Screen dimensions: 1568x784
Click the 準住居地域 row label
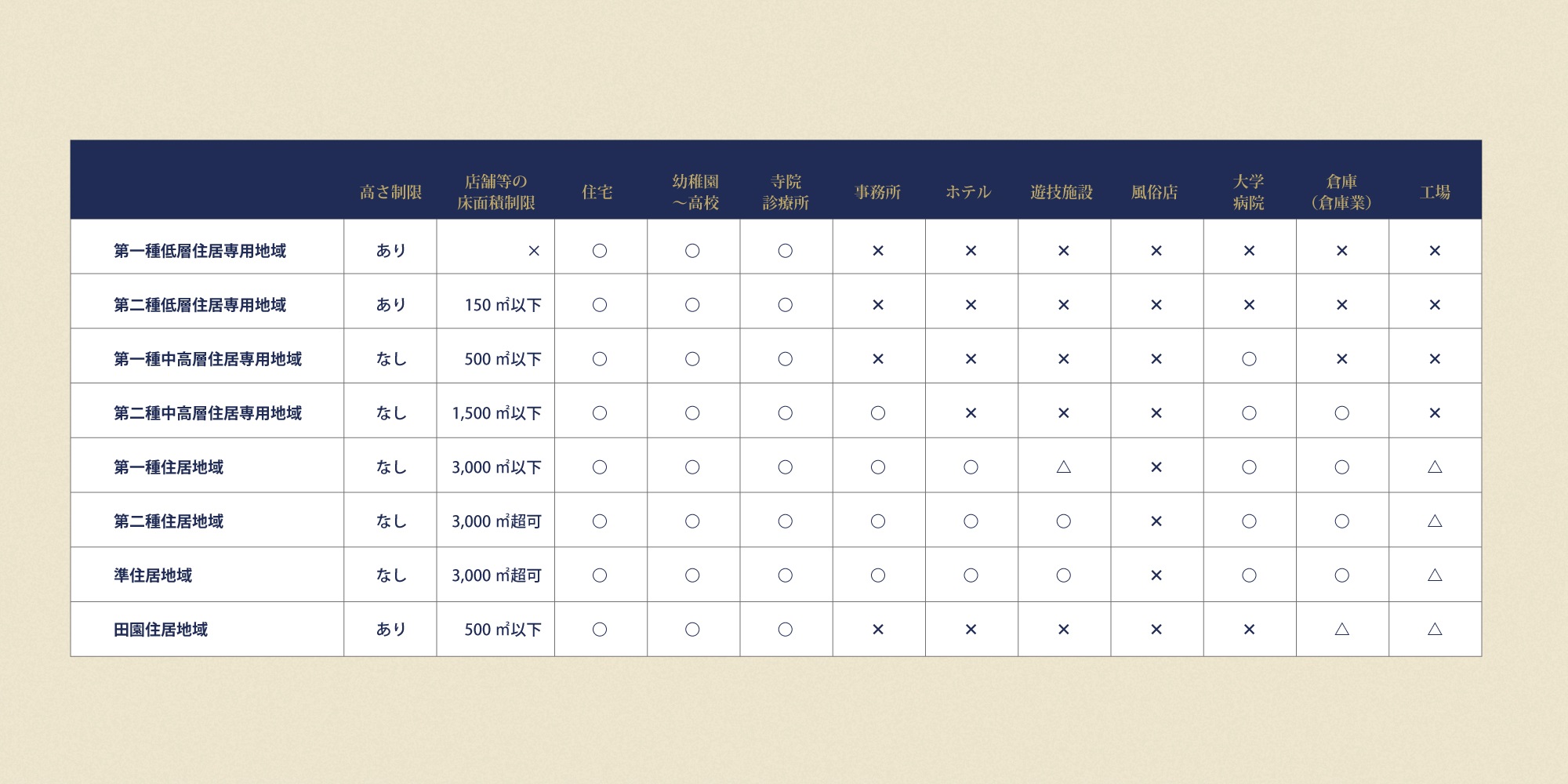click(x=153, y=575)
